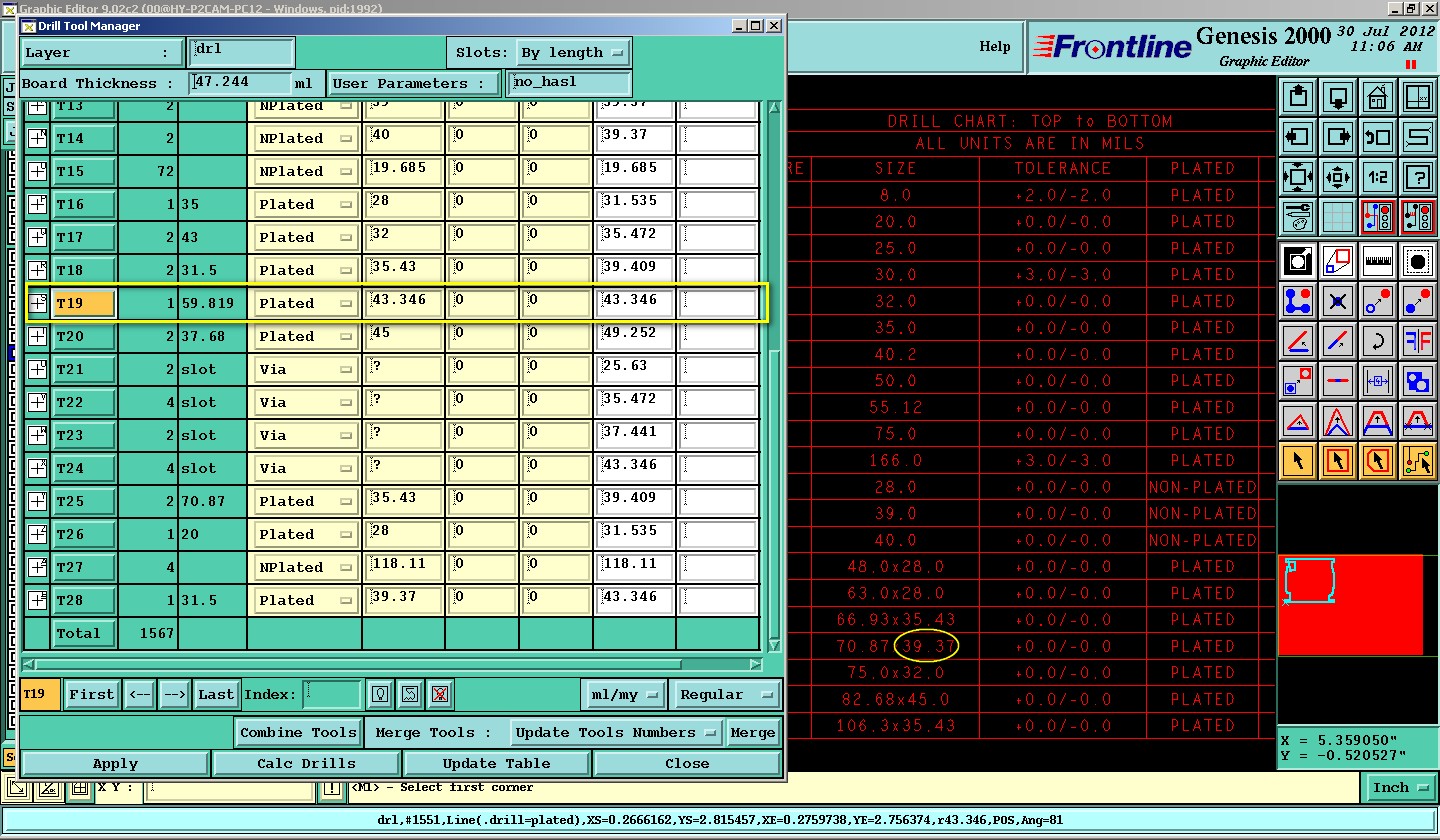Expand the T25 tool row plus button
This screenshot has width=1440, height=840.
(37, 501)
